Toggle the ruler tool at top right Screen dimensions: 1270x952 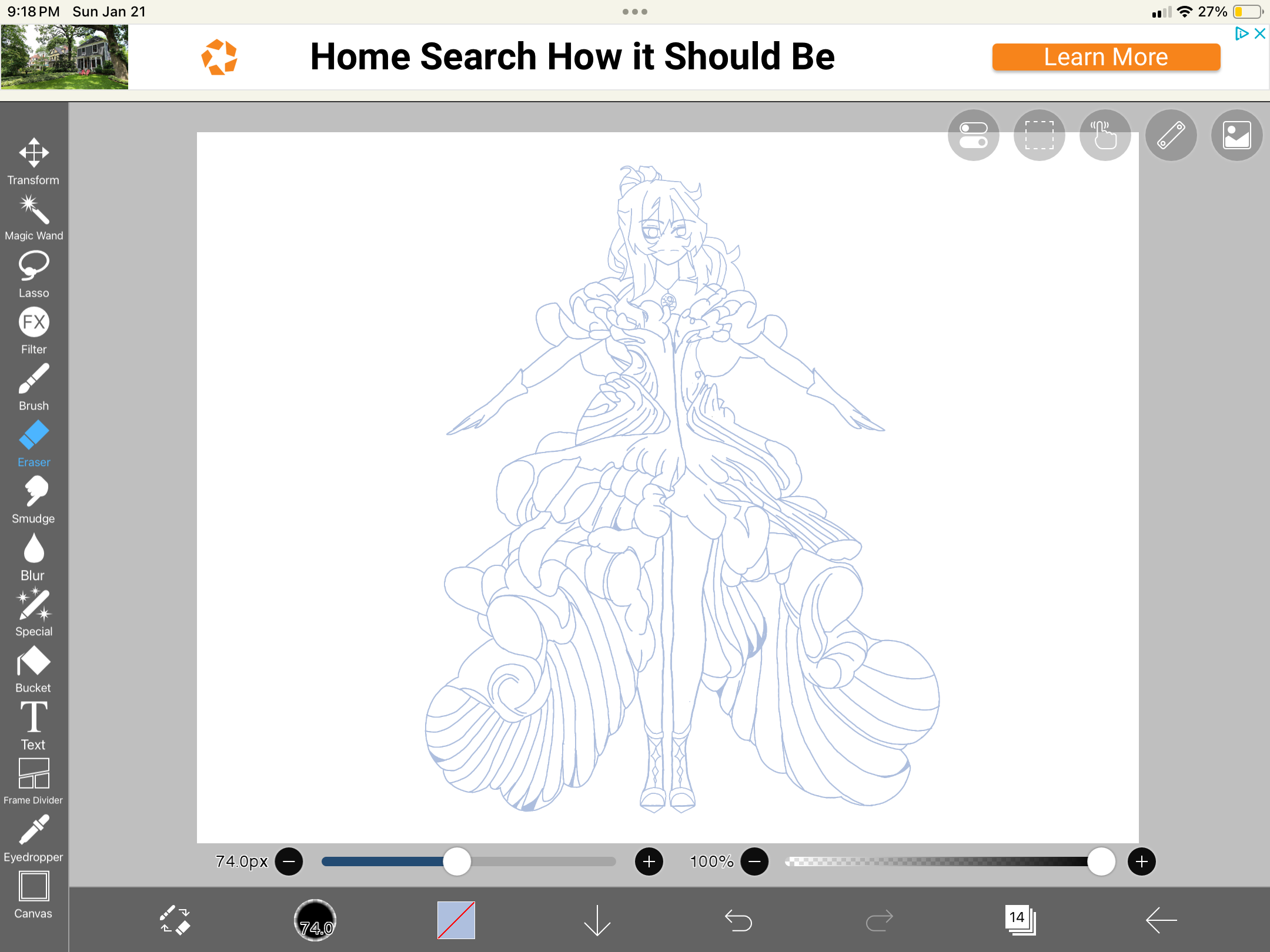click(1171, 135)
